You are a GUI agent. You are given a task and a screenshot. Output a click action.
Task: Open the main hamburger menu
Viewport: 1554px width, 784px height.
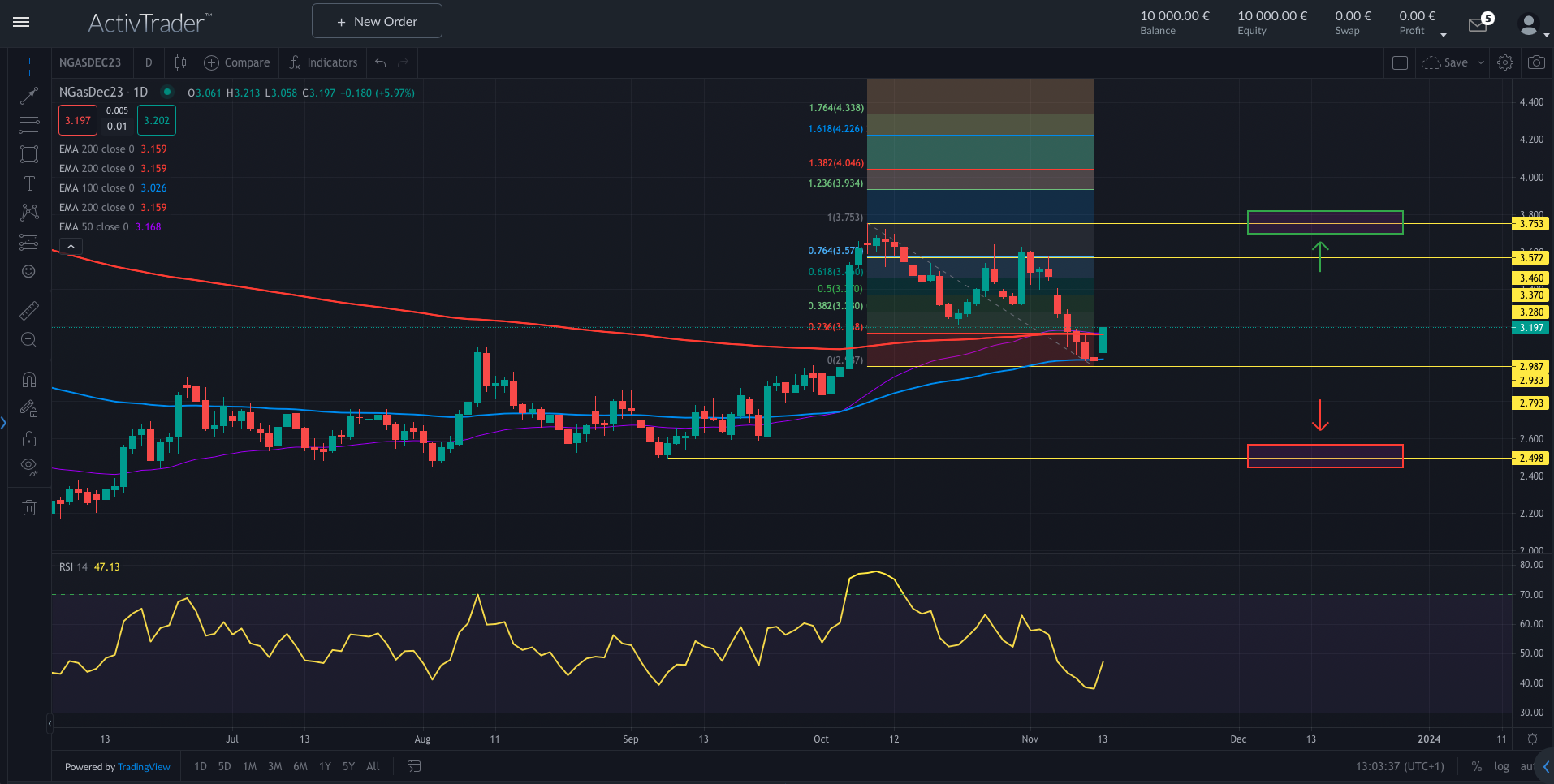pos(22,22)
